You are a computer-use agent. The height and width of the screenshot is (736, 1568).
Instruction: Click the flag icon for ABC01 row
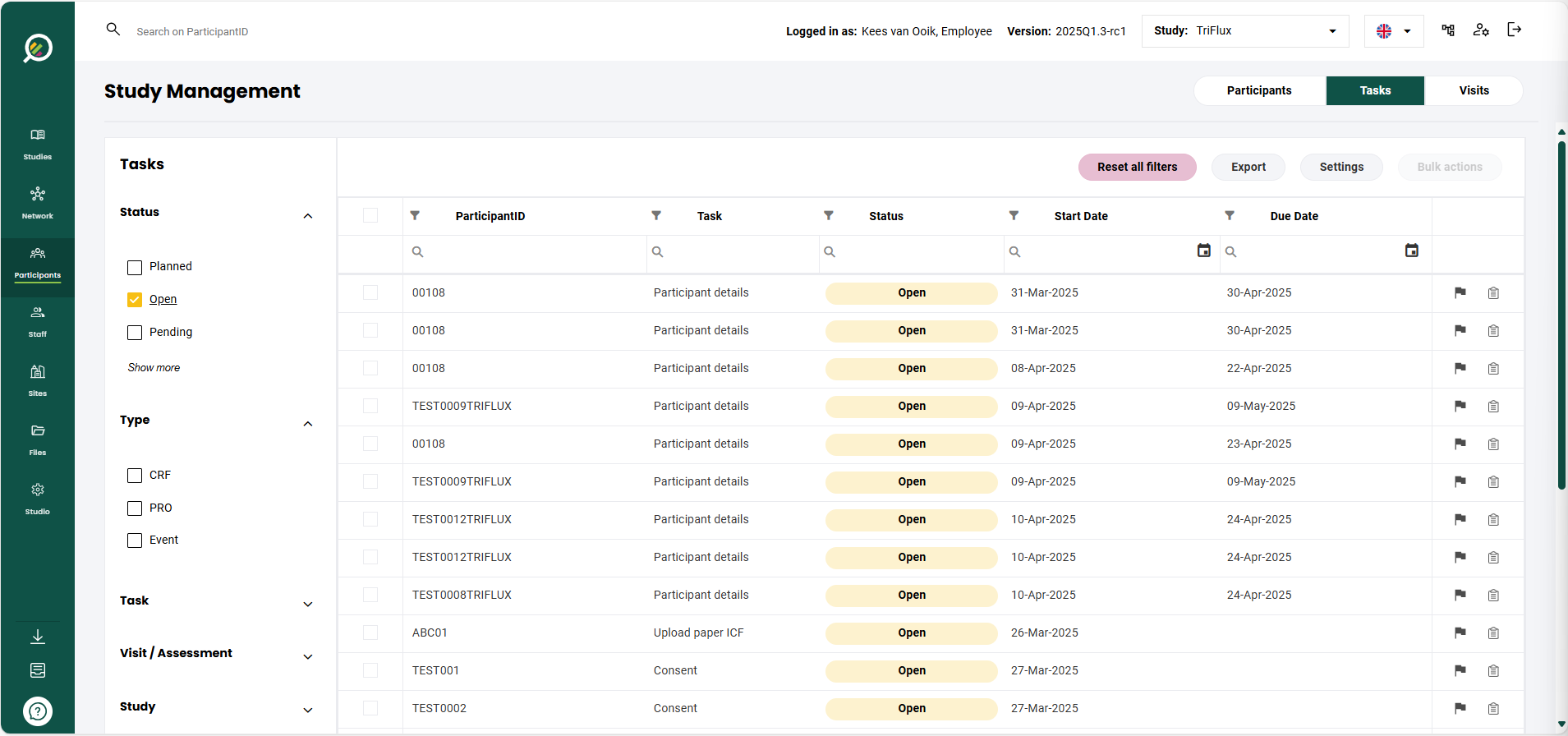(1460, 632)
